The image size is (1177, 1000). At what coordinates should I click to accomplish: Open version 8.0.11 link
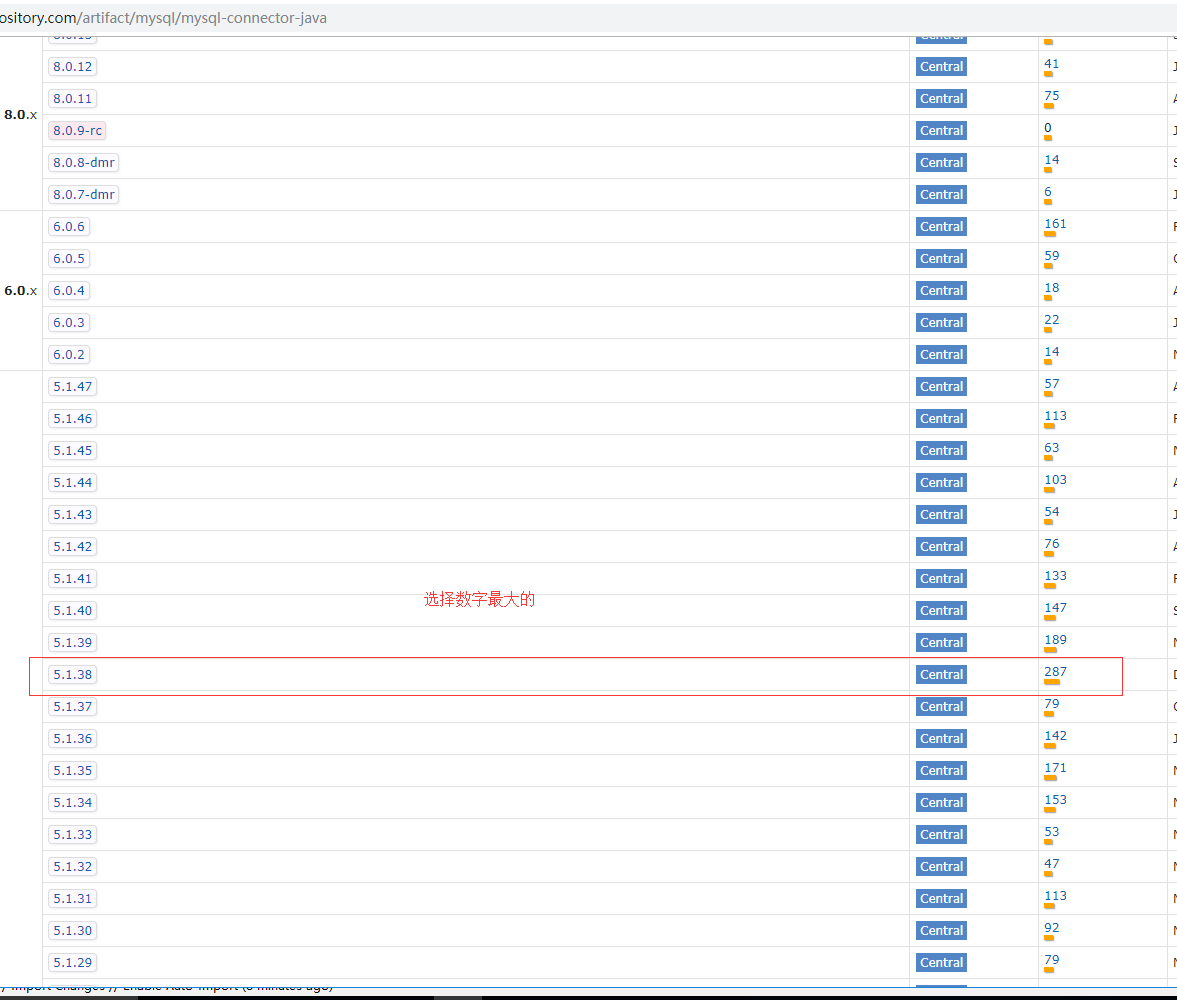[x=73, y=98]
